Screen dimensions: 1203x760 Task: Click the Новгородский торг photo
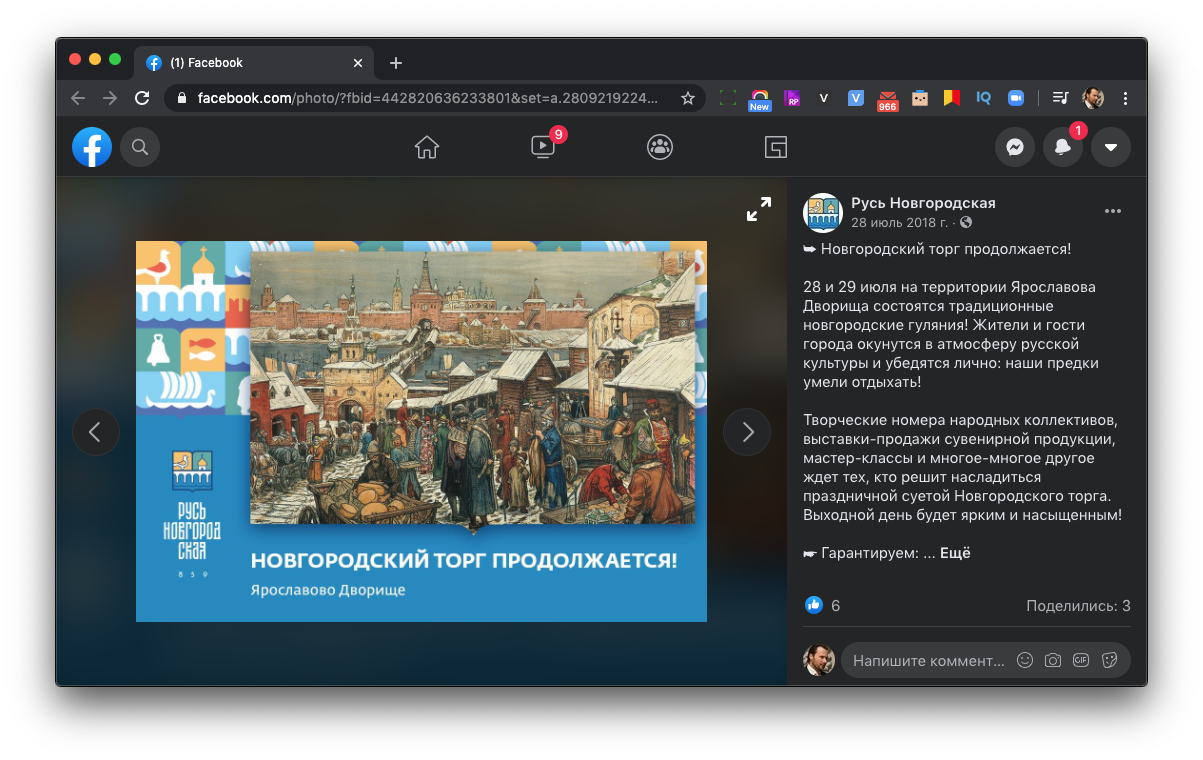click(421, 431)
